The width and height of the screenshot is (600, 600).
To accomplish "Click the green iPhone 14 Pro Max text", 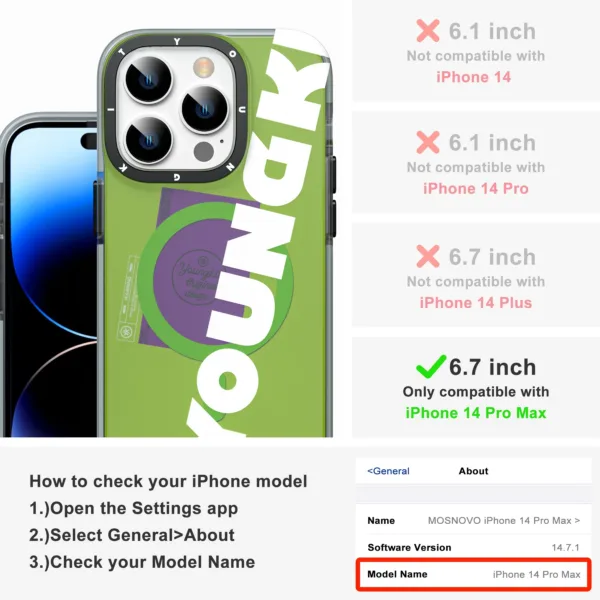I will pyautogui.click(x=476, y=413).
